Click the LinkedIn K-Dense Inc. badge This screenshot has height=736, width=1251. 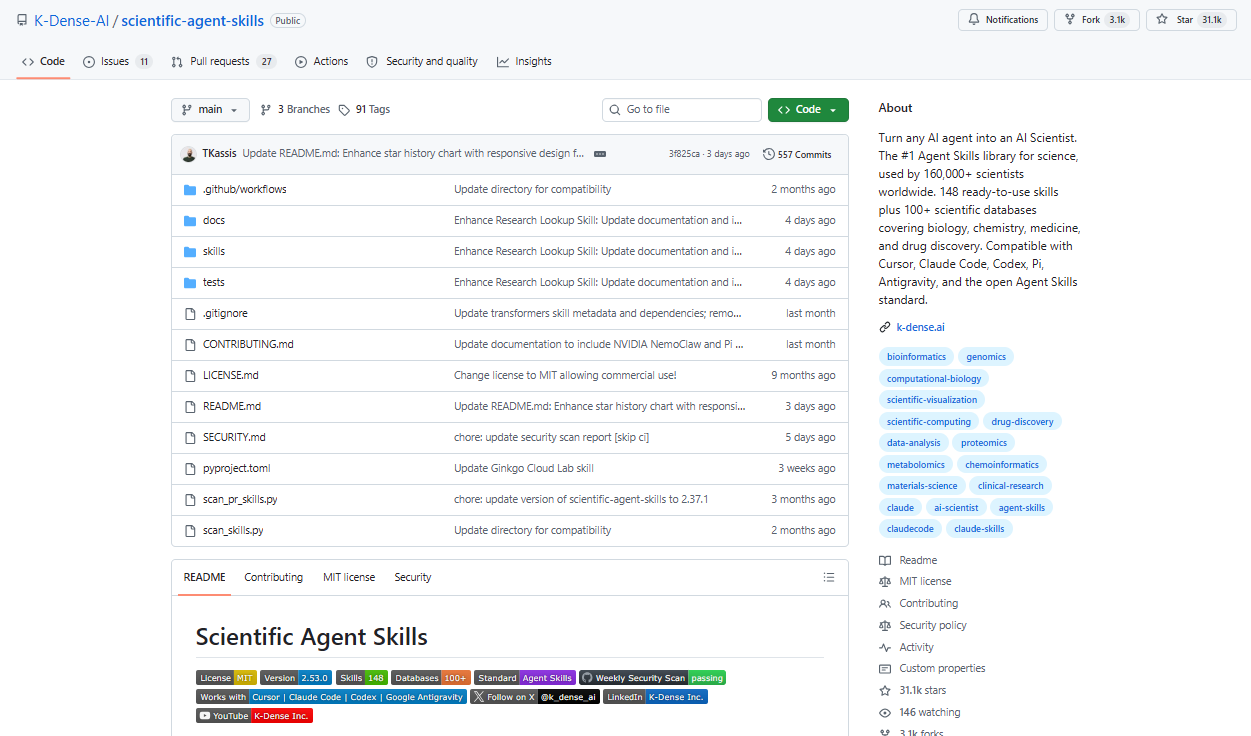(655, 697)
